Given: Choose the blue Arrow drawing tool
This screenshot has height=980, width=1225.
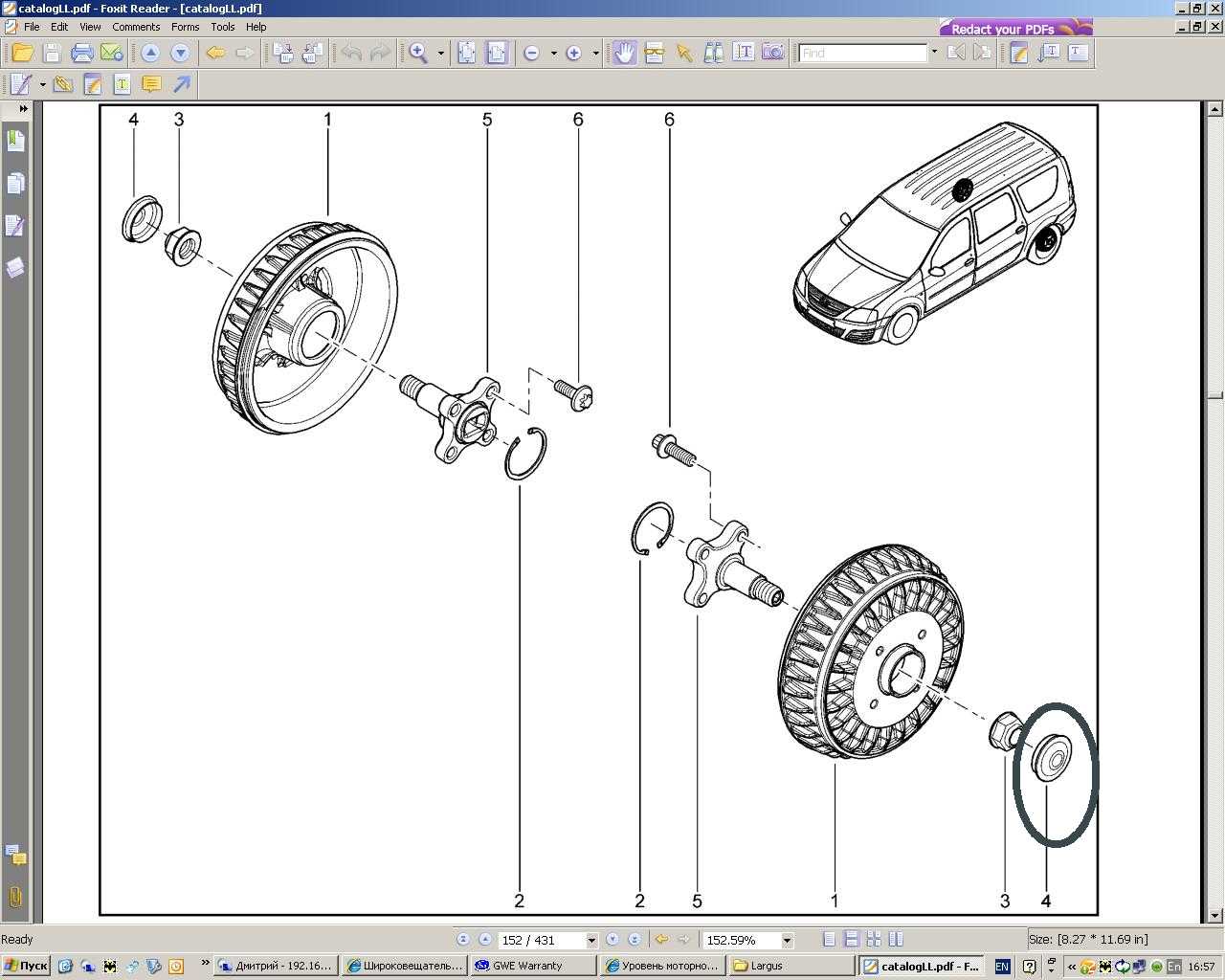Looking at the screenshot, I should [x=181, y=85].
